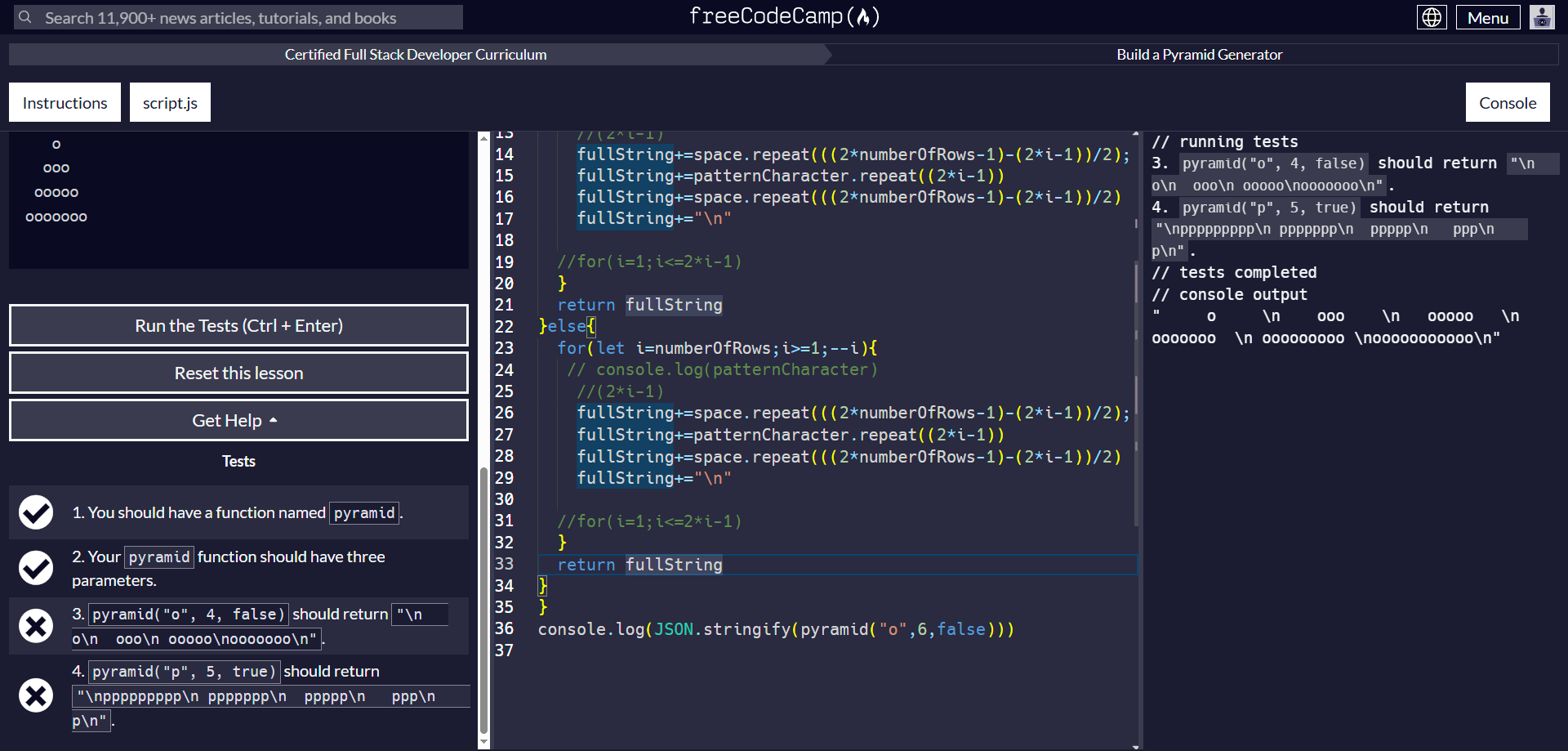
Task: Click fullString+="\n" on line 29
Action: [x=654, y=478]
